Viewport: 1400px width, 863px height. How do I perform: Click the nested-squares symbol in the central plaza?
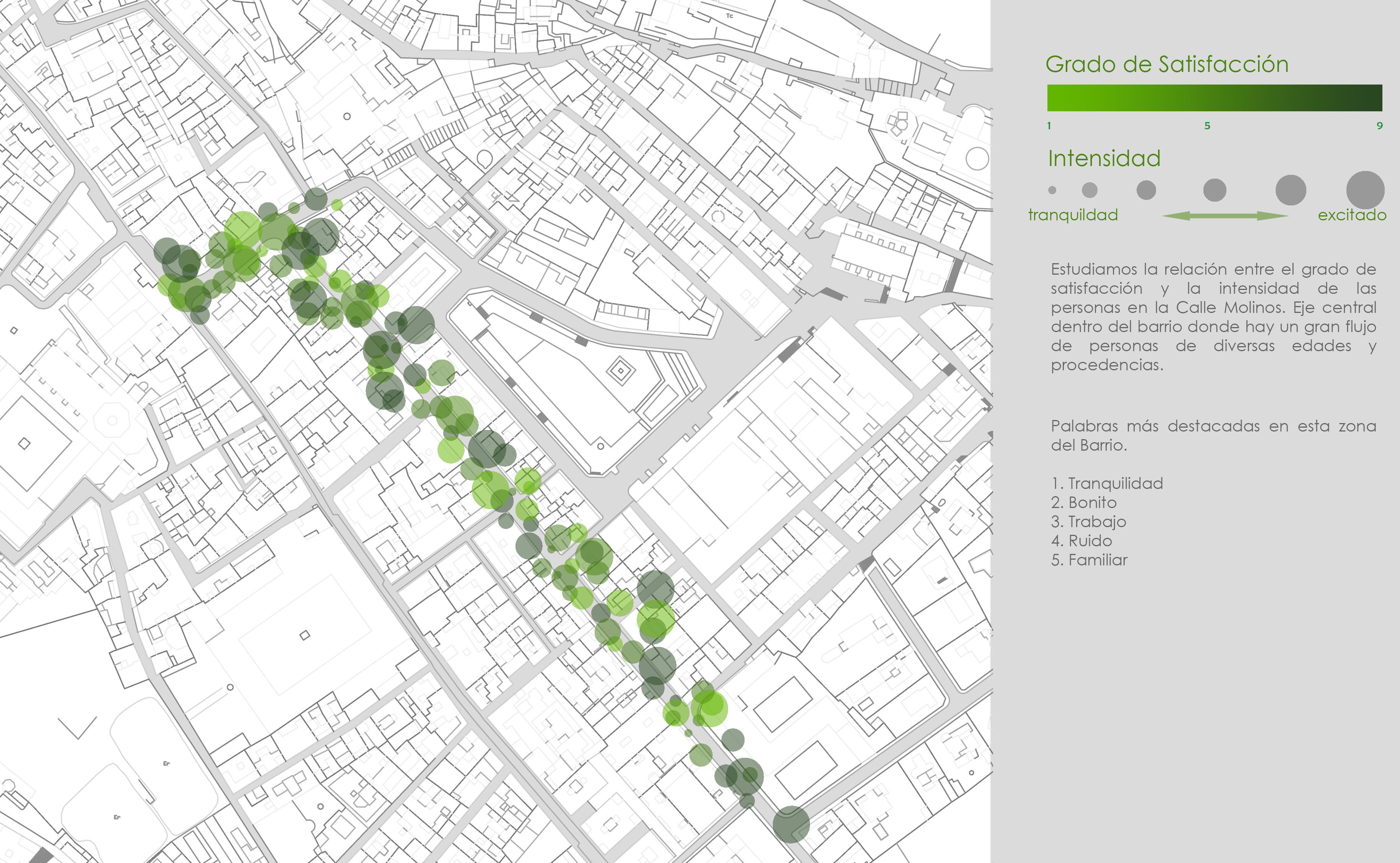point(621,371)
